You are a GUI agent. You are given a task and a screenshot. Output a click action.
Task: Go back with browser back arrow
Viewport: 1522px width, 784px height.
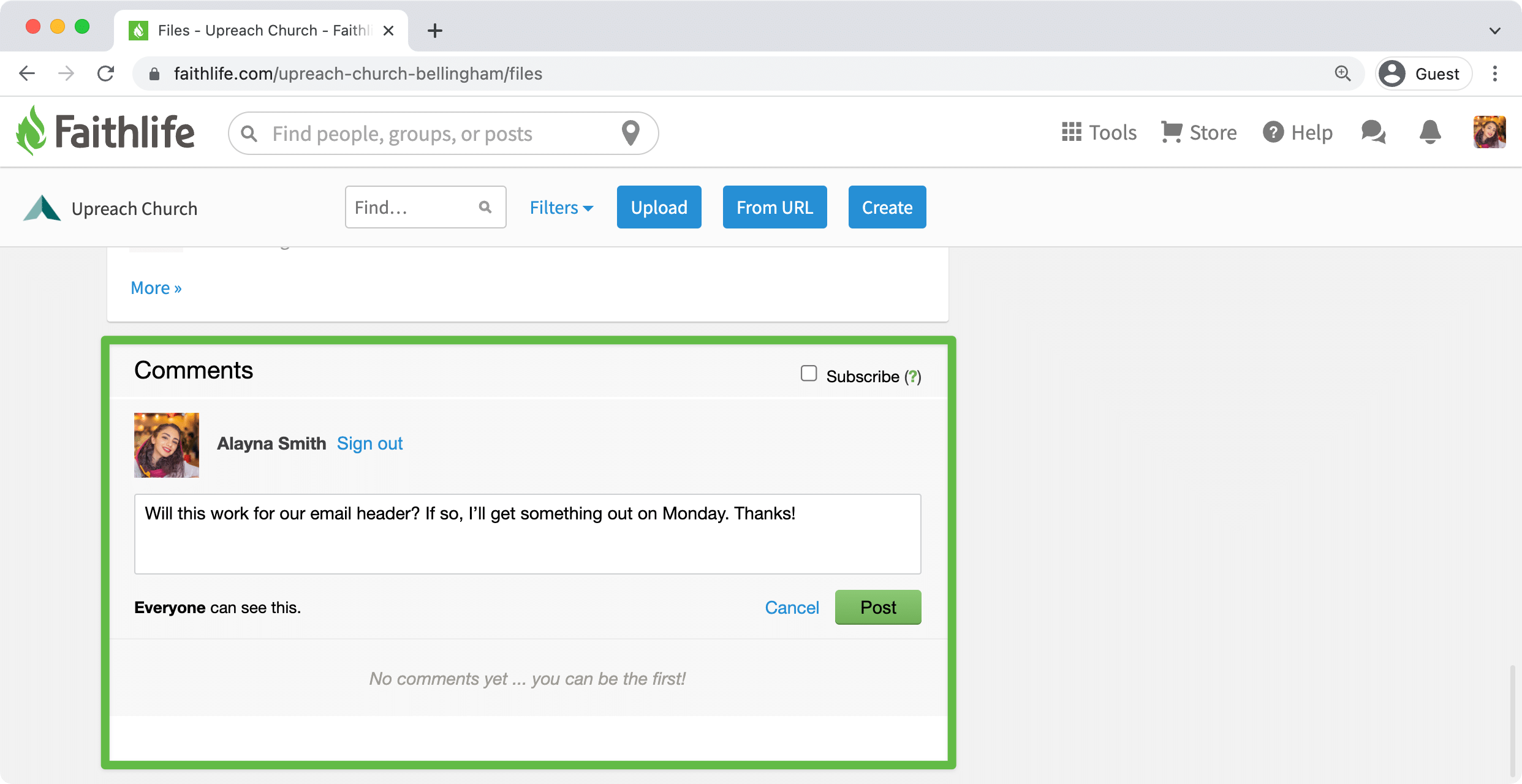(27, 73)
